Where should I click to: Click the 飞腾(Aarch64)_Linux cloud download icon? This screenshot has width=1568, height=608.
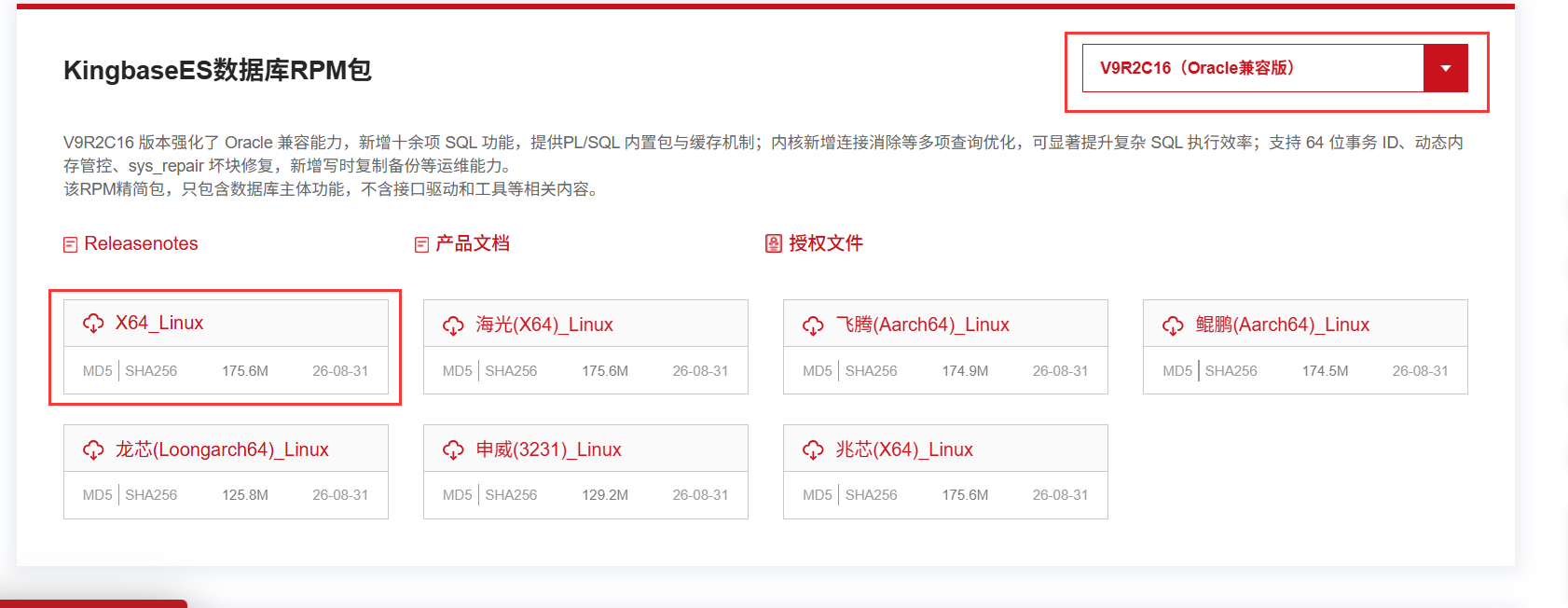[x=813, y=325]
